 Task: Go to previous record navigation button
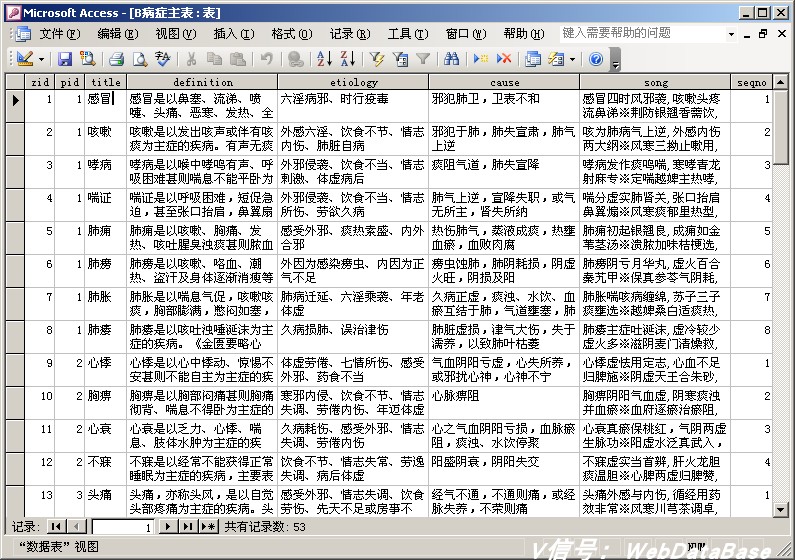pos(77,527)
